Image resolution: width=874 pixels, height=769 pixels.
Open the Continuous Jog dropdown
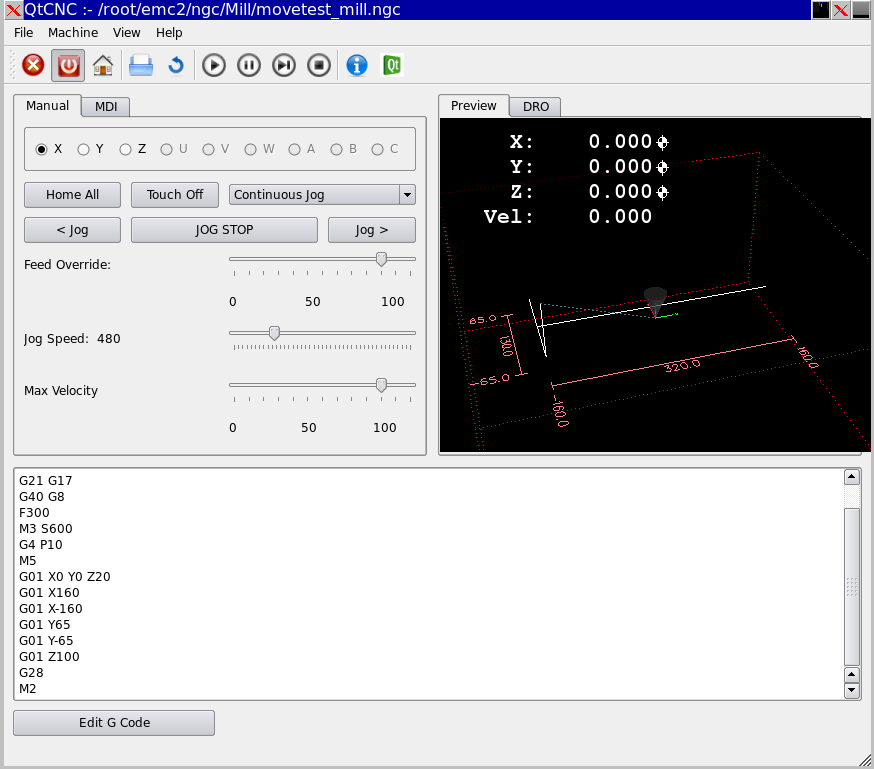point(322,195)
